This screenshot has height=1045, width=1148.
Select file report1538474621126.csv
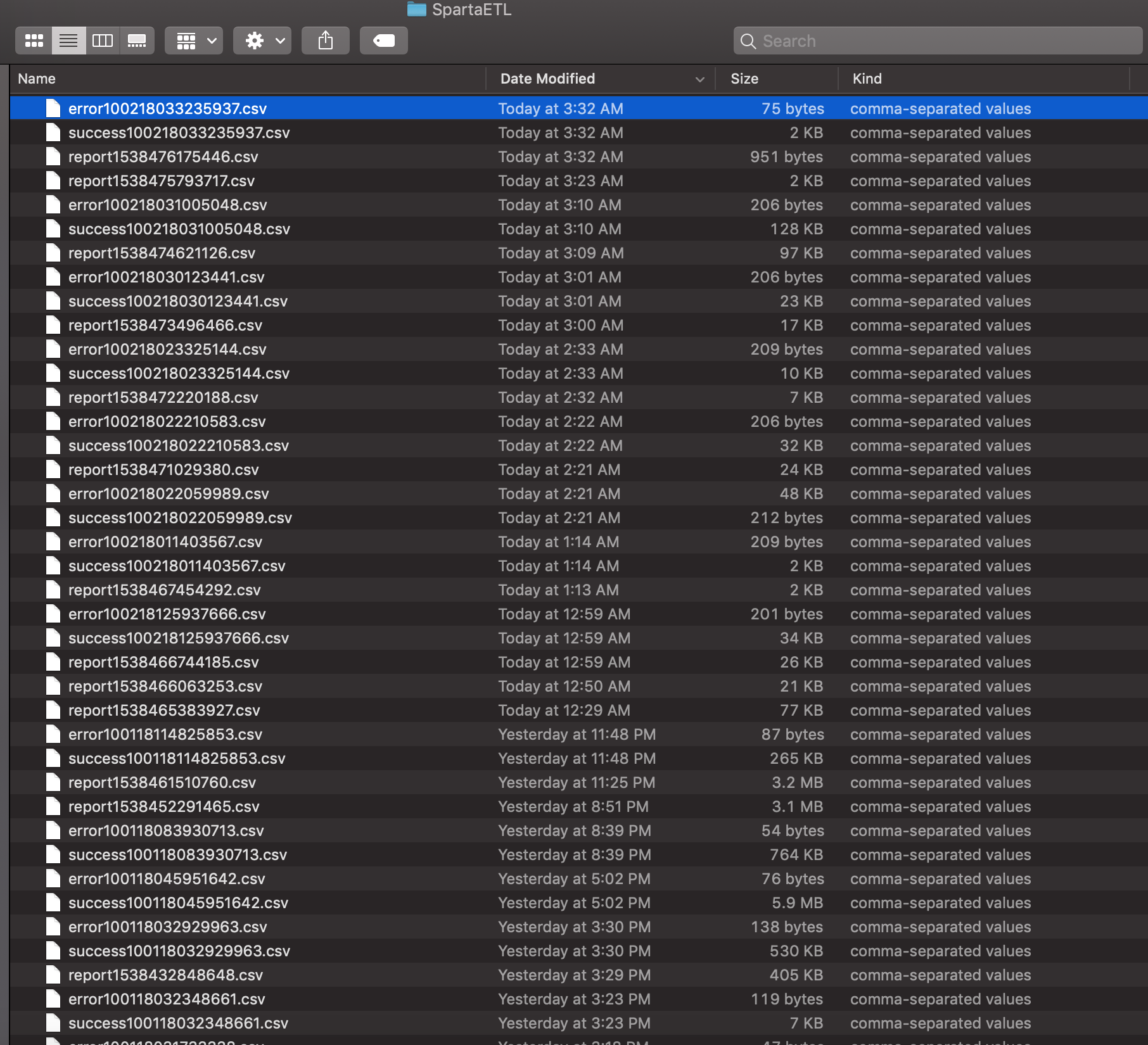(x=579, y=253)
